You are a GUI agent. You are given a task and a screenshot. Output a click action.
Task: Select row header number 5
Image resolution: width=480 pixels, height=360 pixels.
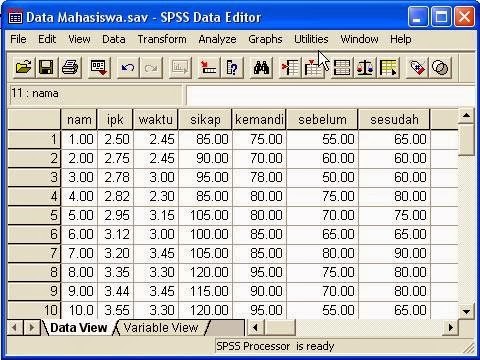tap(34, 215)
